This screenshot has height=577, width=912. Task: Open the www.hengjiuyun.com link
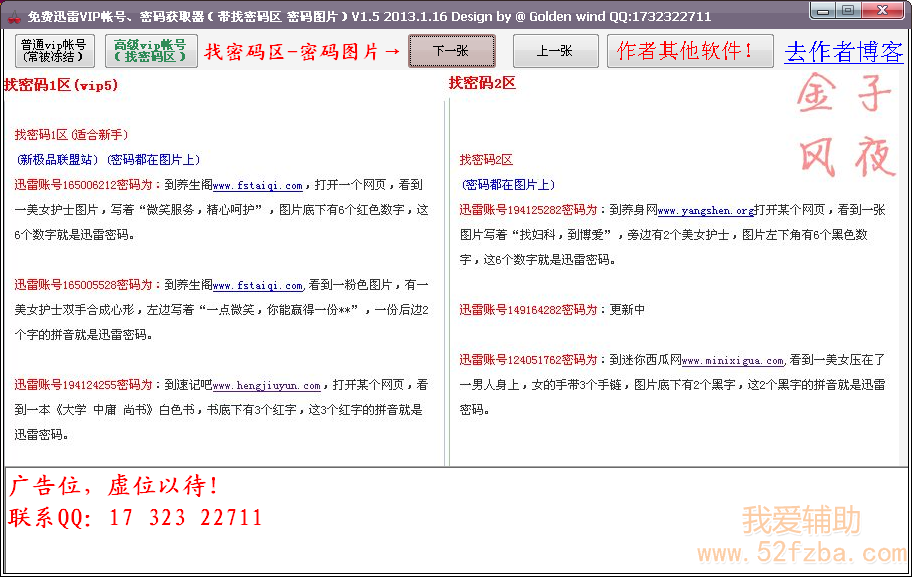pyautogui.click(x=267, y=386)
